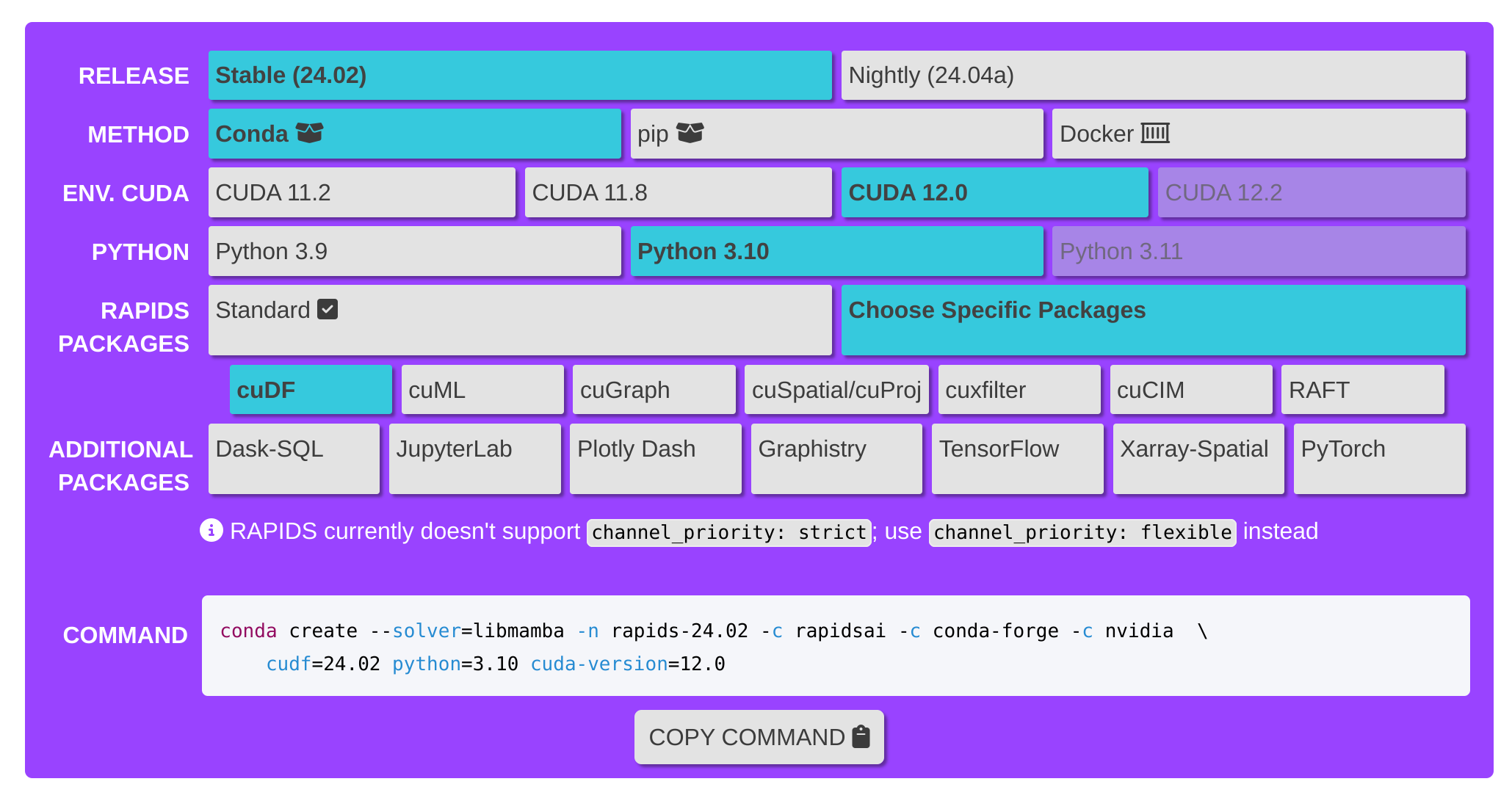The height and width of the screenshot is (798, 1512).
Task: Select Nightly (24.04a) release
Action: (1152, 76)
